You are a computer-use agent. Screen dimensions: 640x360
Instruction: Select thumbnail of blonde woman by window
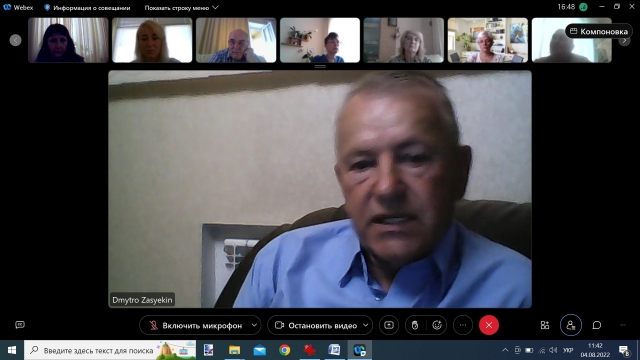click(x=152, y=40)
